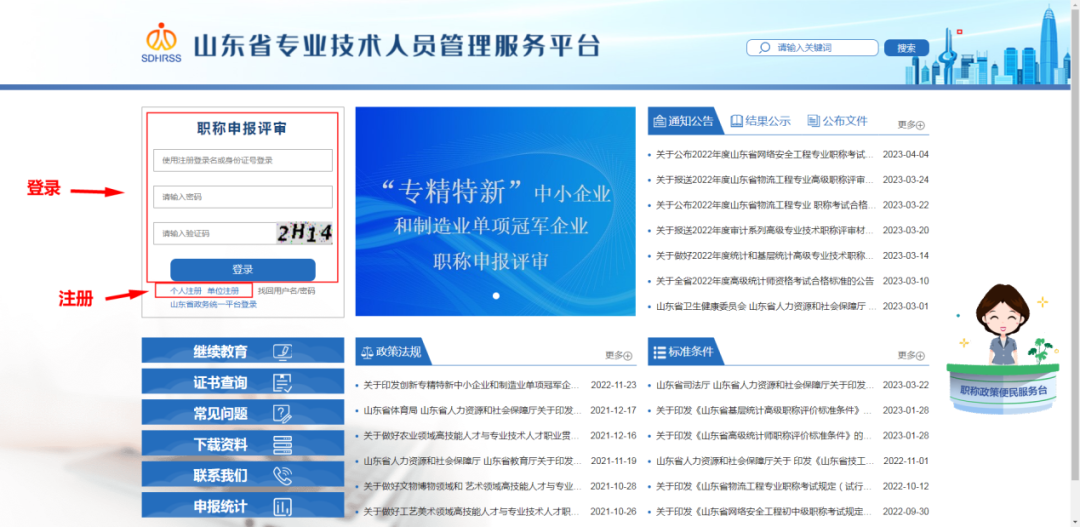Refresh the 2H14 captcha image
This screenshot has width=1080, height=527.
pos(304,234)
